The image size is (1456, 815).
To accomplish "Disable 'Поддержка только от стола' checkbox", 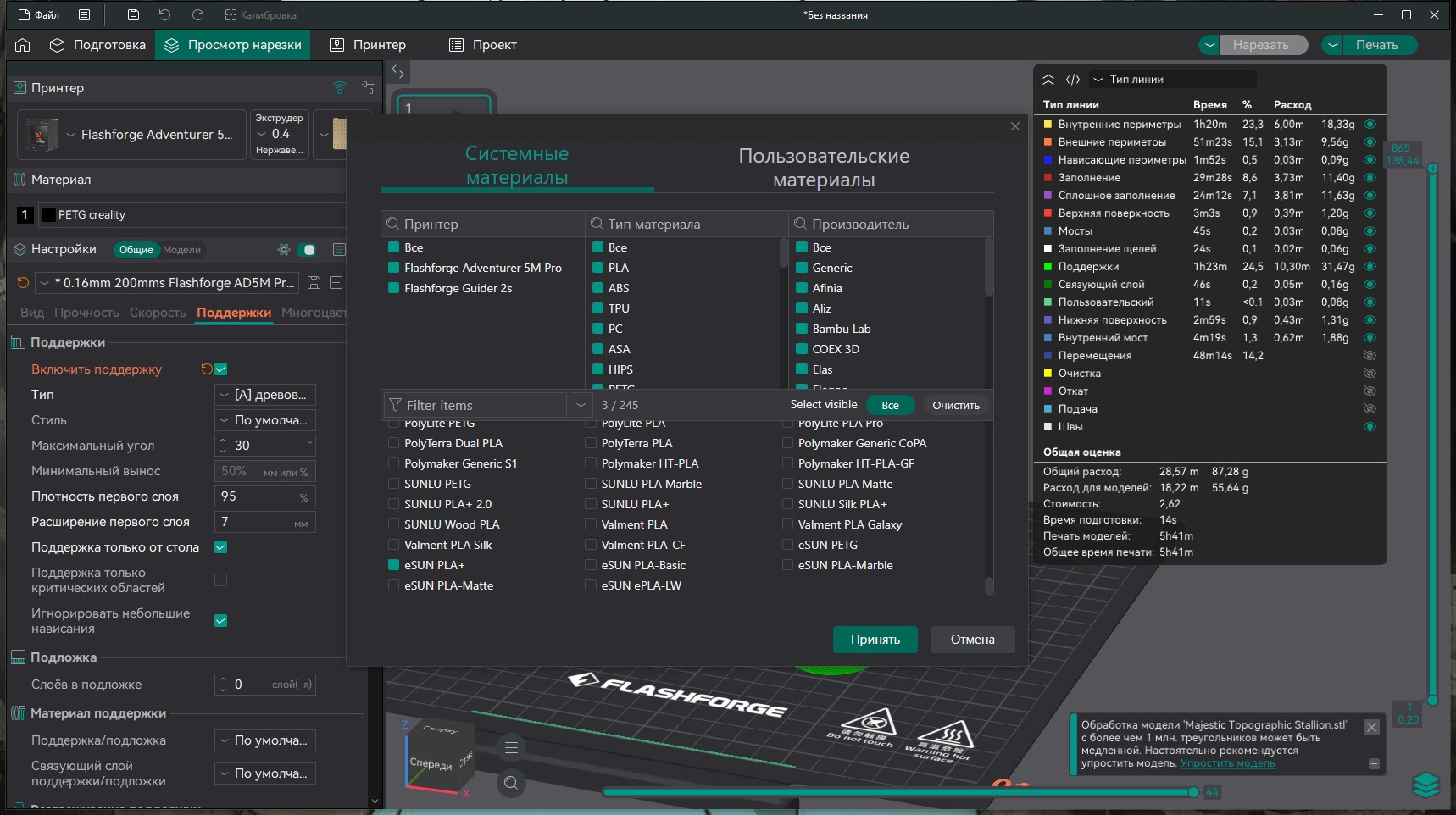I will click(x=221, y=547).
